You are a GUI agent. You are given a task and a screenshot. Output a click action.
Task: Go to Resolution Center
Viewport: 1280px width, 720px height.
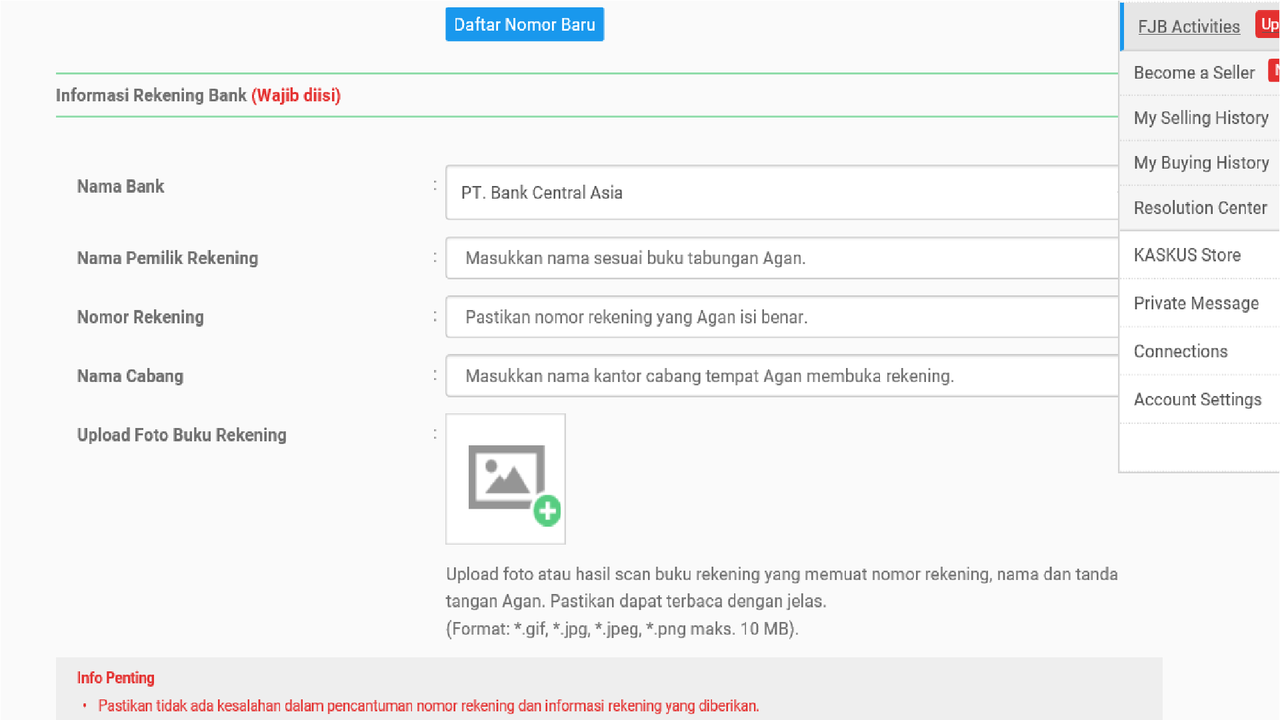pos(1200,208)
